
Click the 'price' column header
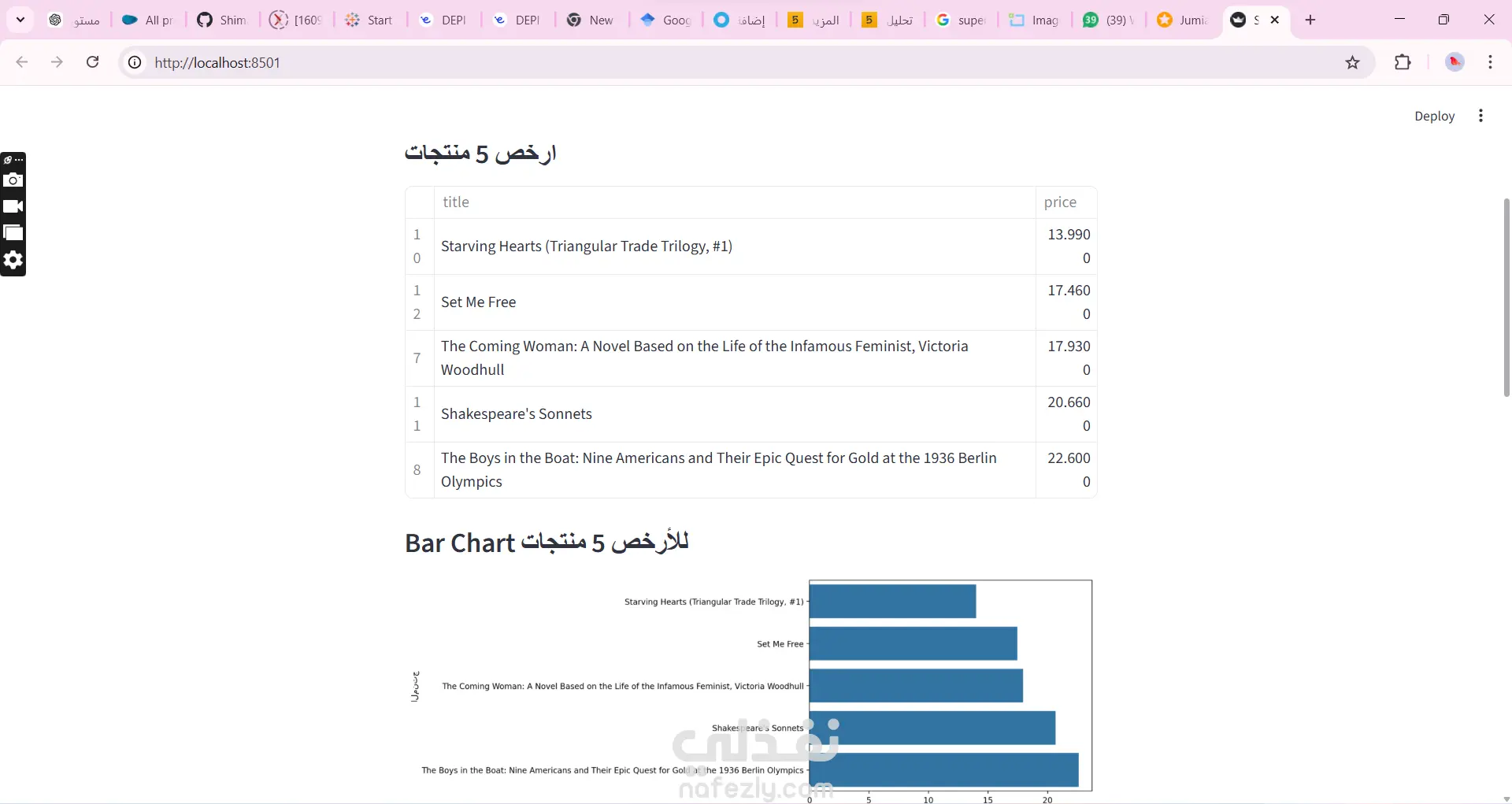[x=1066, y=202]
